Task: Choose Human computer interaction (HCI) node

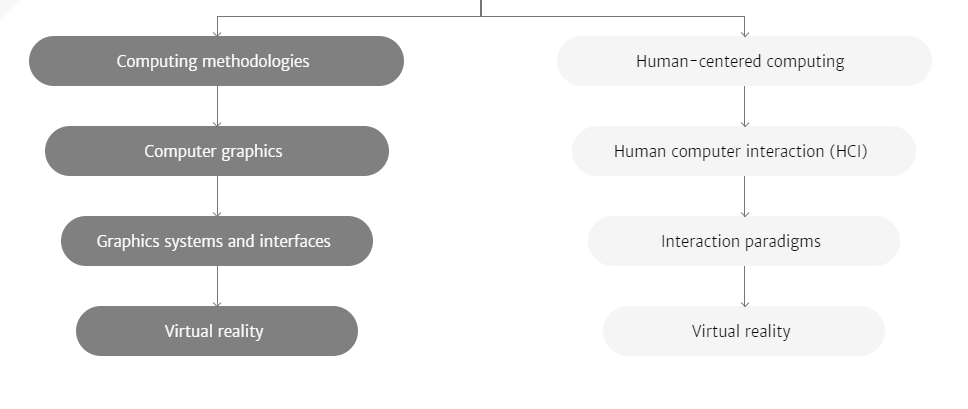Action: (x=744, y=151)
